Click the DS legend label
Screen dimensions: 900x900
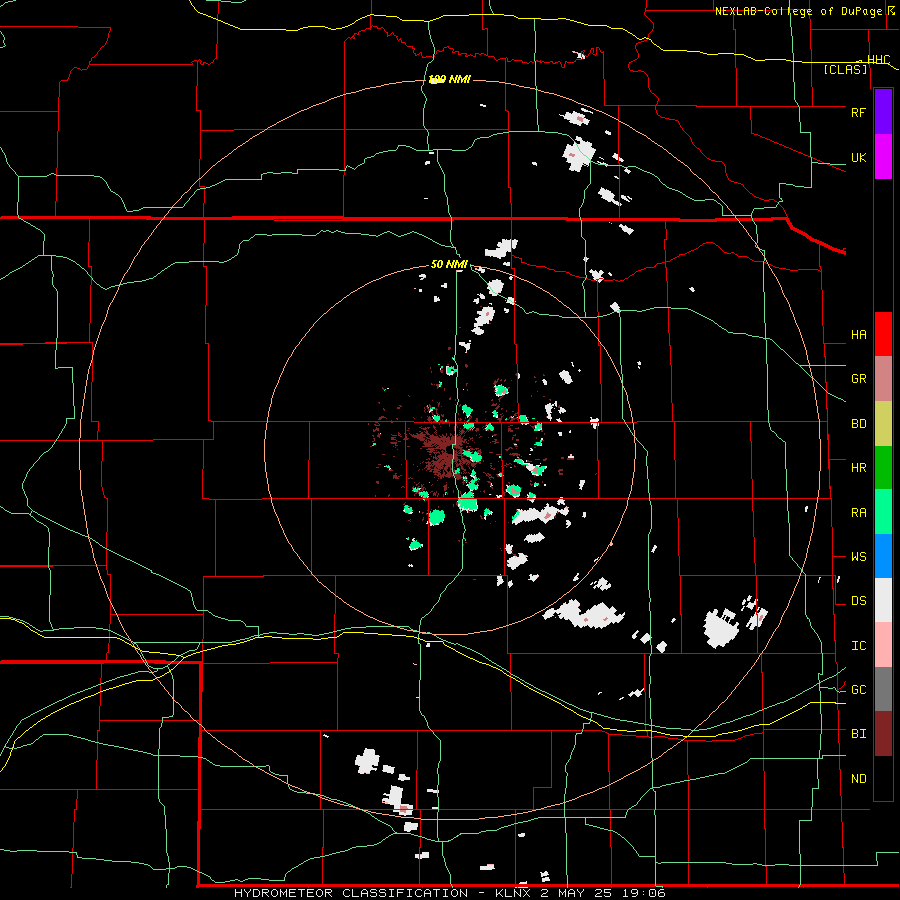[x=859, y=601]
